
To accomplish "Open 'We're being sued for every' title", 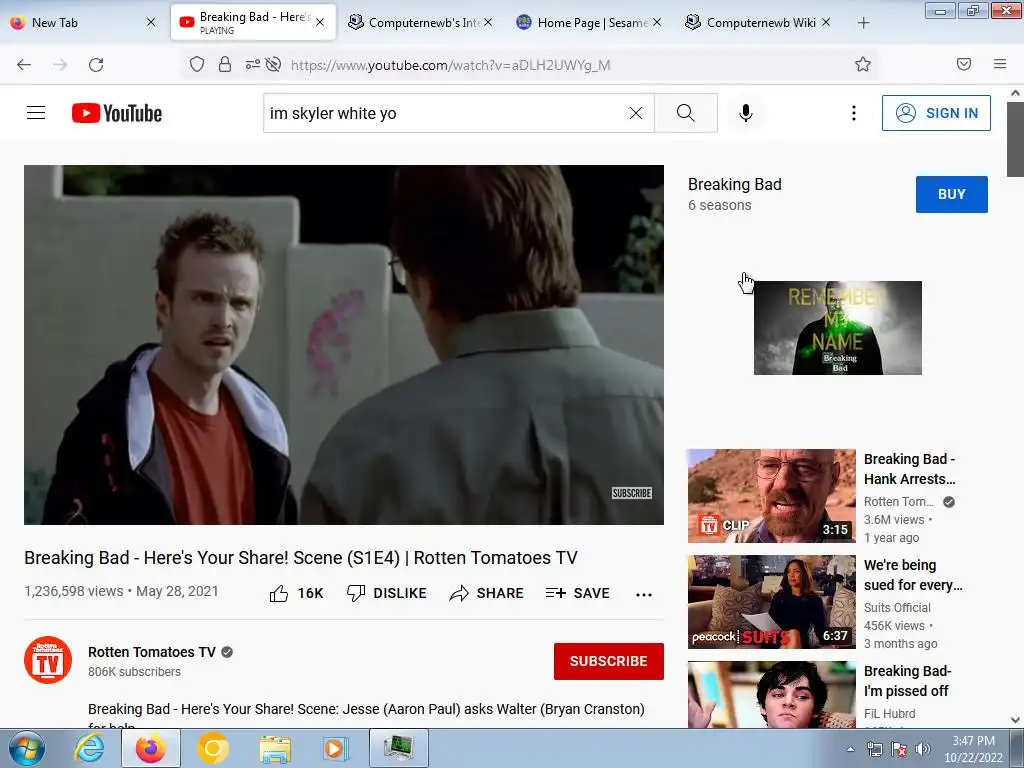I will pos(913,575).
